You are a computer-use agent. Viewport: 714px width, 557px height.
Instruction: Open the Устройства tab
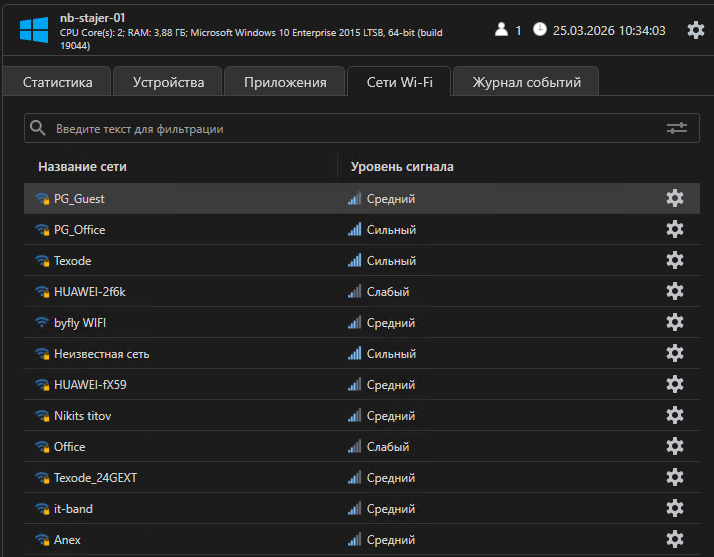pyautogui.click(x=168, y=82)
